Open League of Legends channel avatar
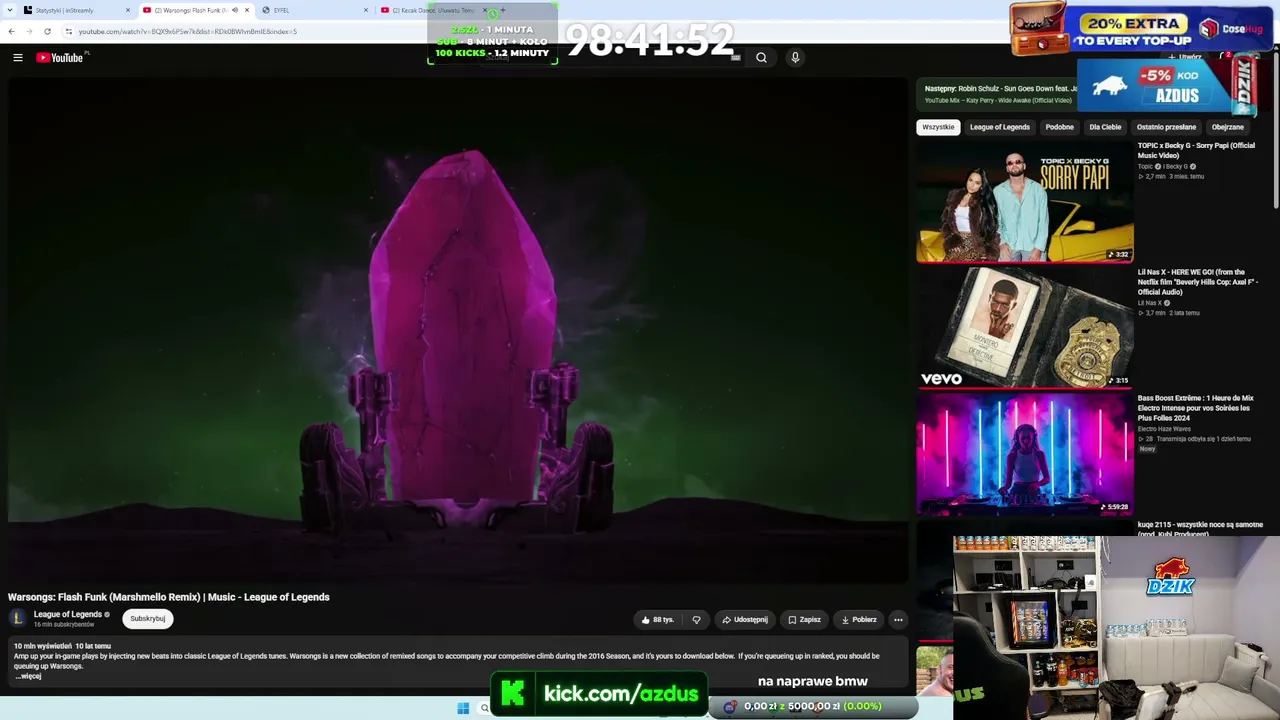The image size is (1280, 720). coord(18,618)
